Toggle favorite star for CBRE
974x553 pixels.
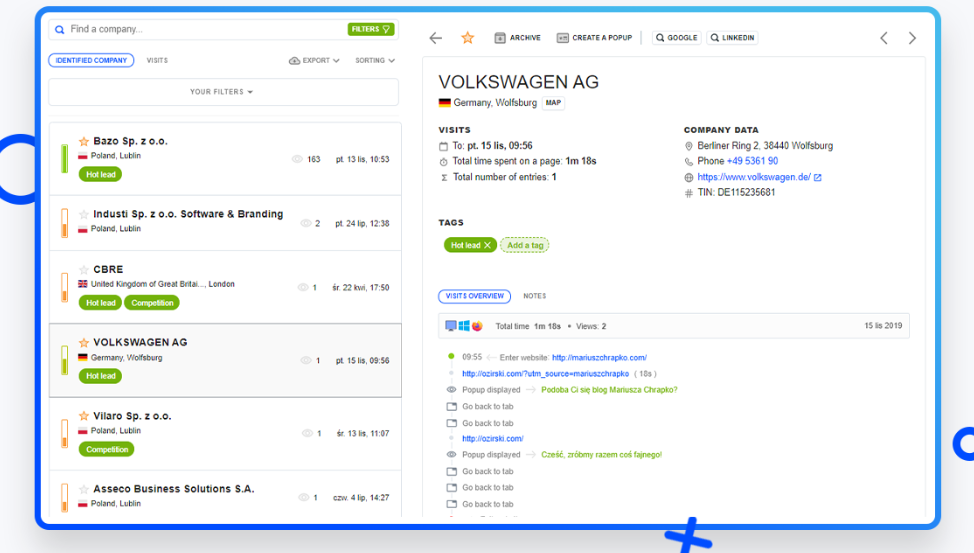(x=84, y=270)
